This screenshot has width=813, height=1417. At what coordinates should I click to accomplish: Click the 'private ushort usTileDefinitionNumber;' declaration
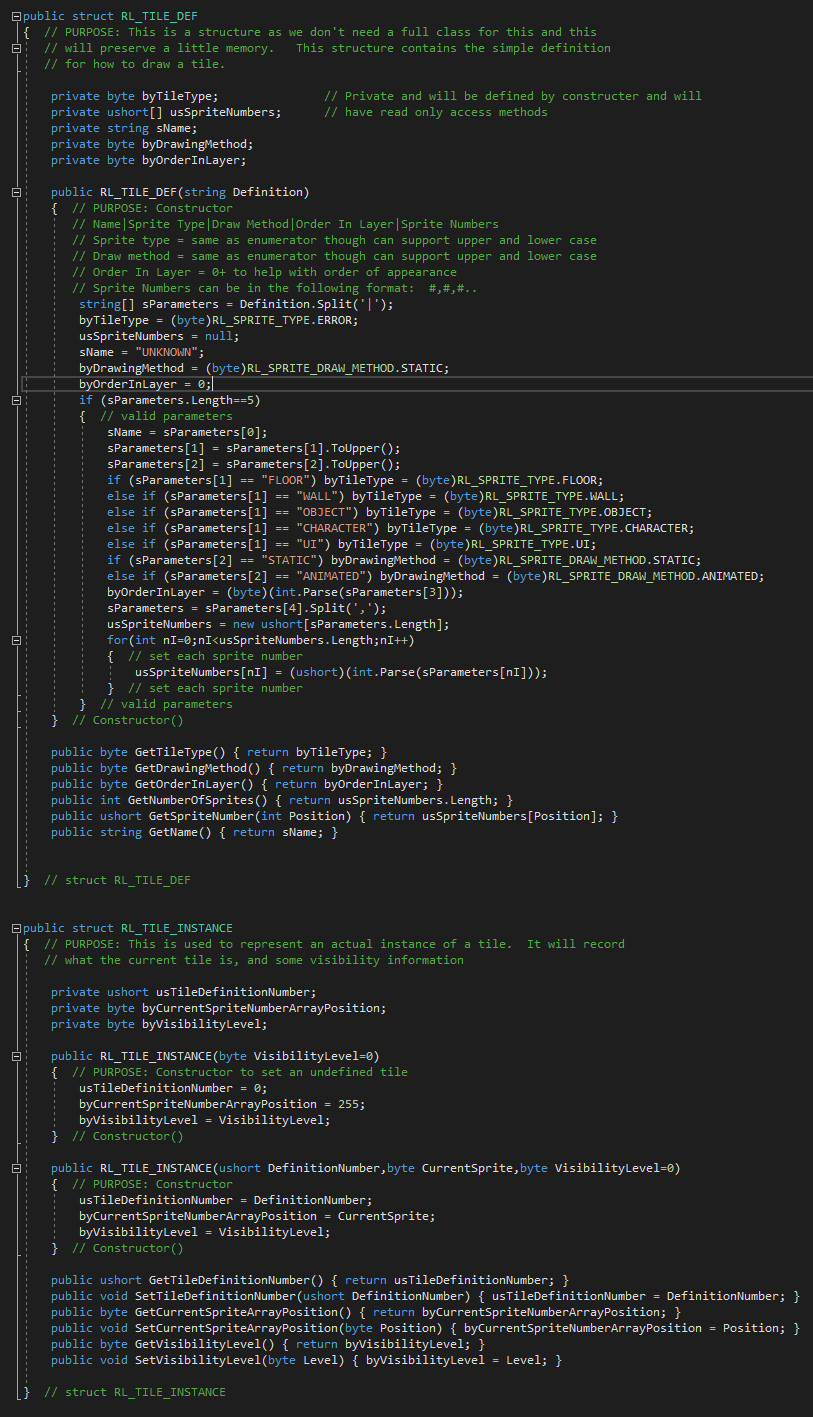(x=184, y=992)
